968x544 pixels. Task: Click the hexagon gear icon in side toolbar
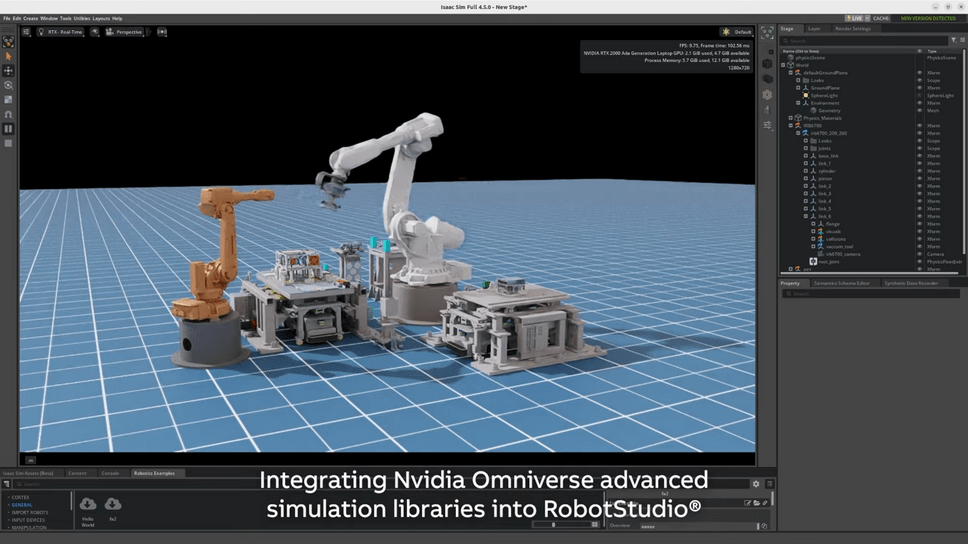767,94
